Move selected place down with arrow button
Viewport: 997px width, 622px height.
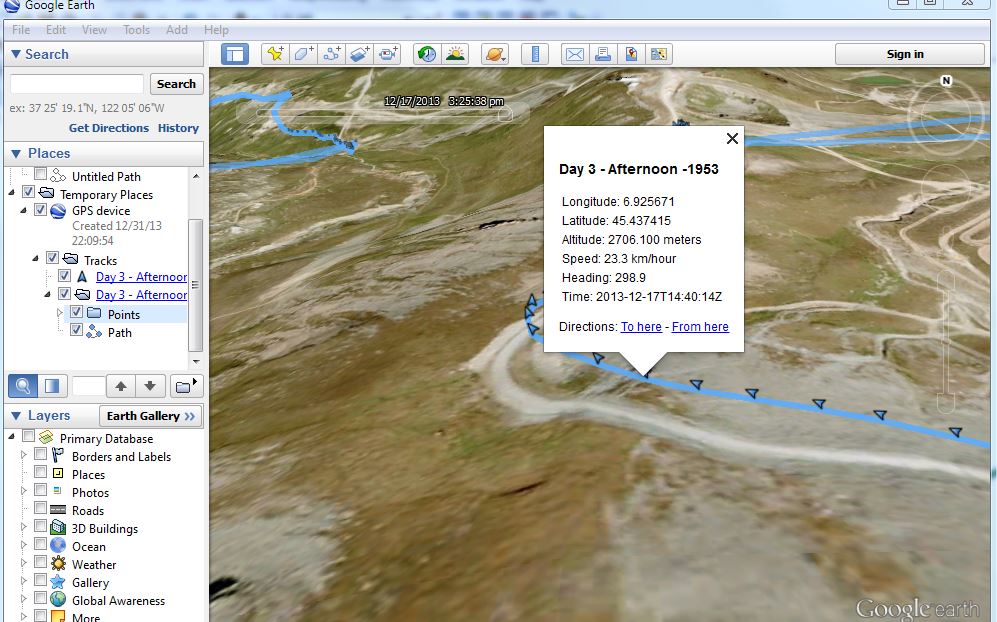point(150,386)
